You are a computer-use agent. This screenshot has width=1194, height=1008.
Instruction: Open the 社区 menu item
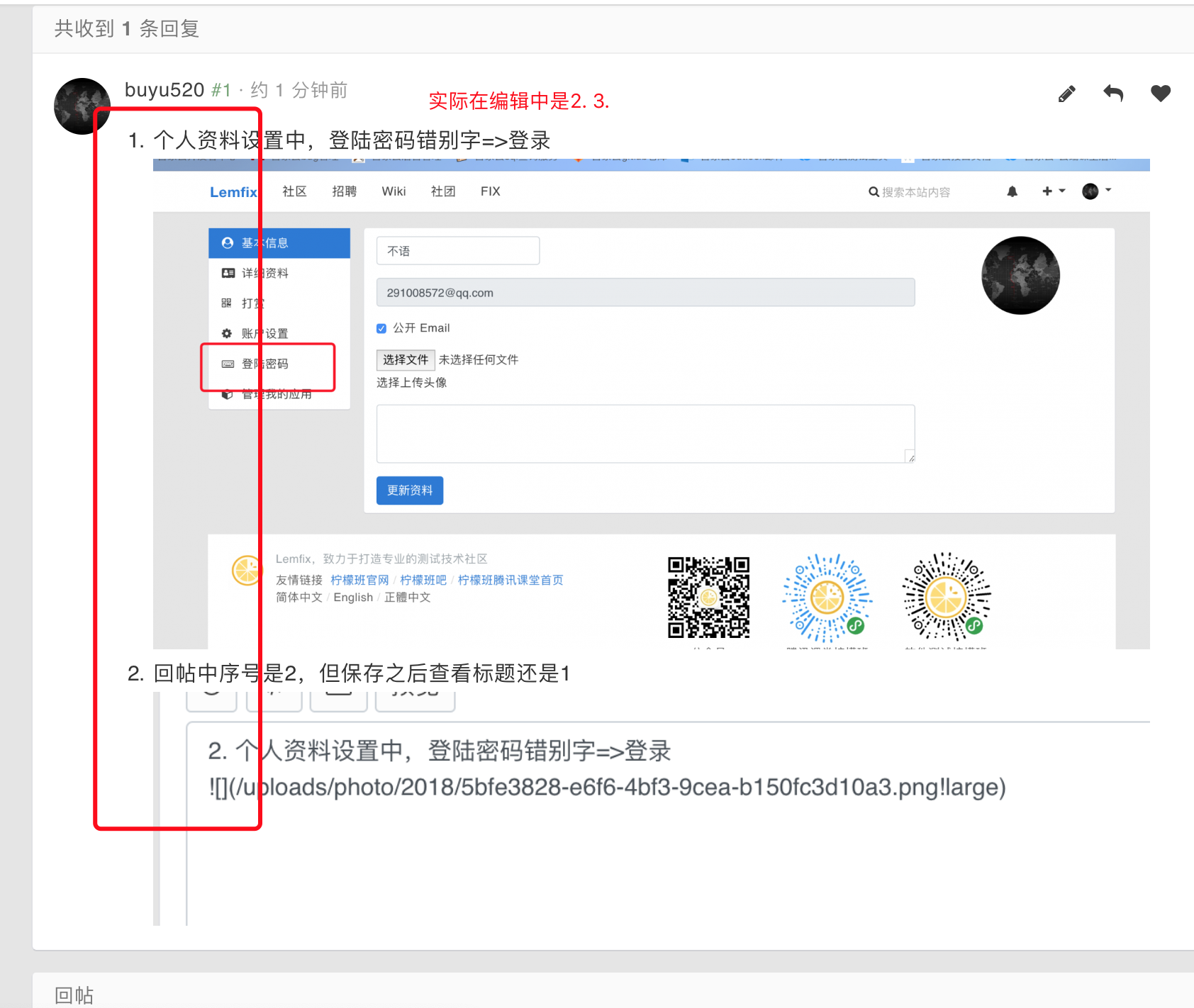[294, 191]
